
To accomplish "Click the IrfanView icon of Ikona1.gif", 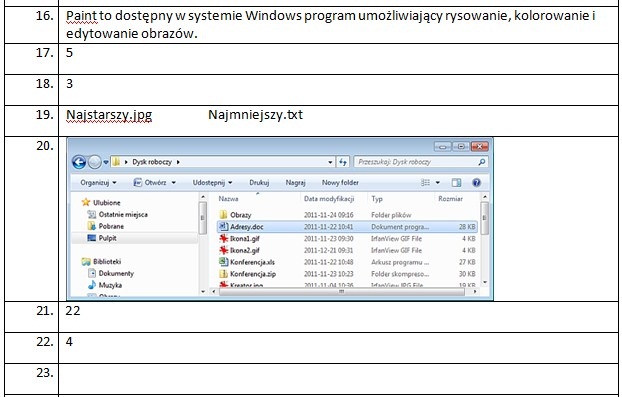I will [224, 238].
